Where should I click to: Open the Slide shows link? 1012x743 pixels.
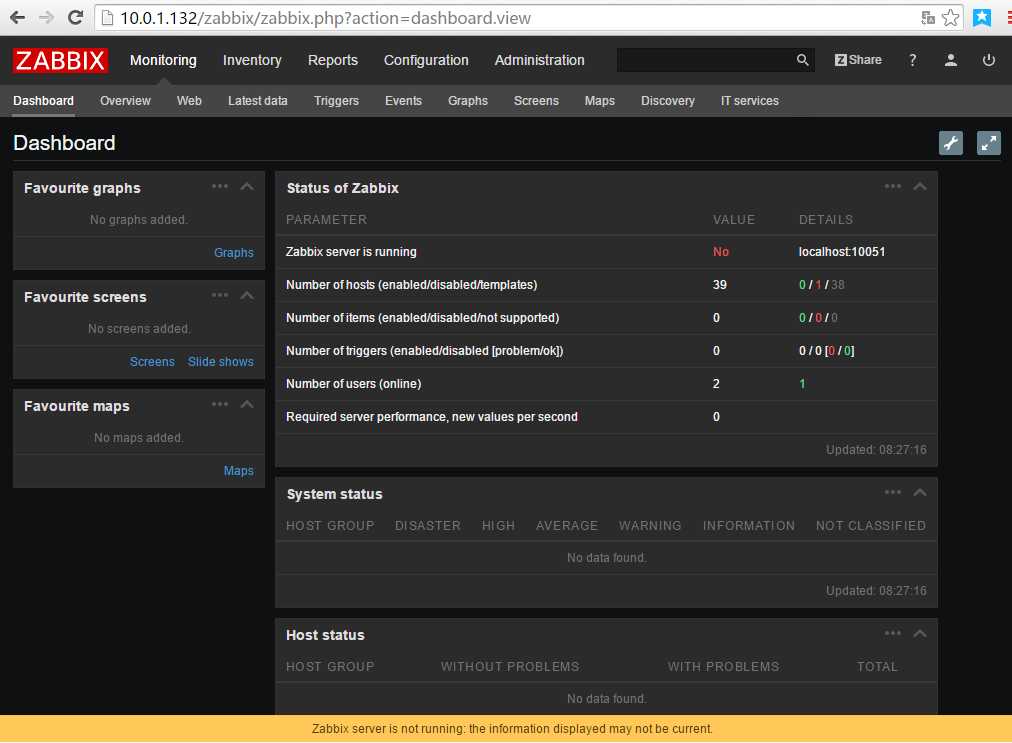(221, 361)
